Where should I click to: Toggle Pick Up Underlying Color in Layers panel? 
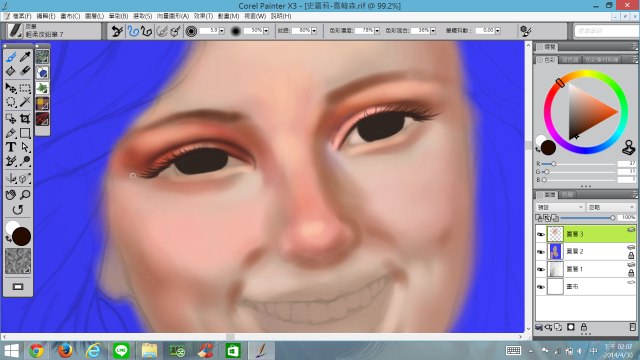click(x=547, y=218)
